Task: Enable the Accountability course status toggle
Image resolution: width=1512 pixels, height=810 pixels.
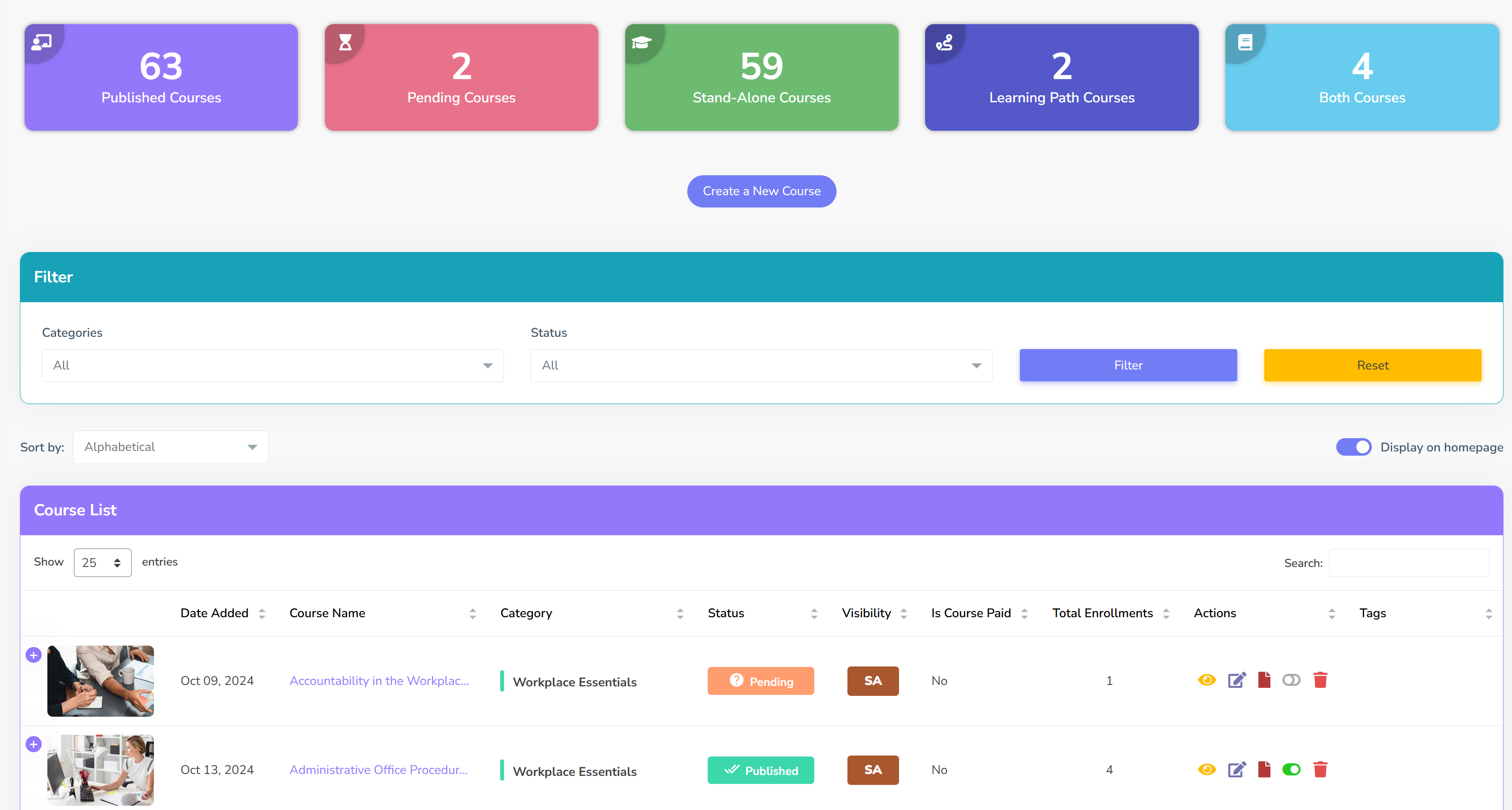Action: [1291, 680]
